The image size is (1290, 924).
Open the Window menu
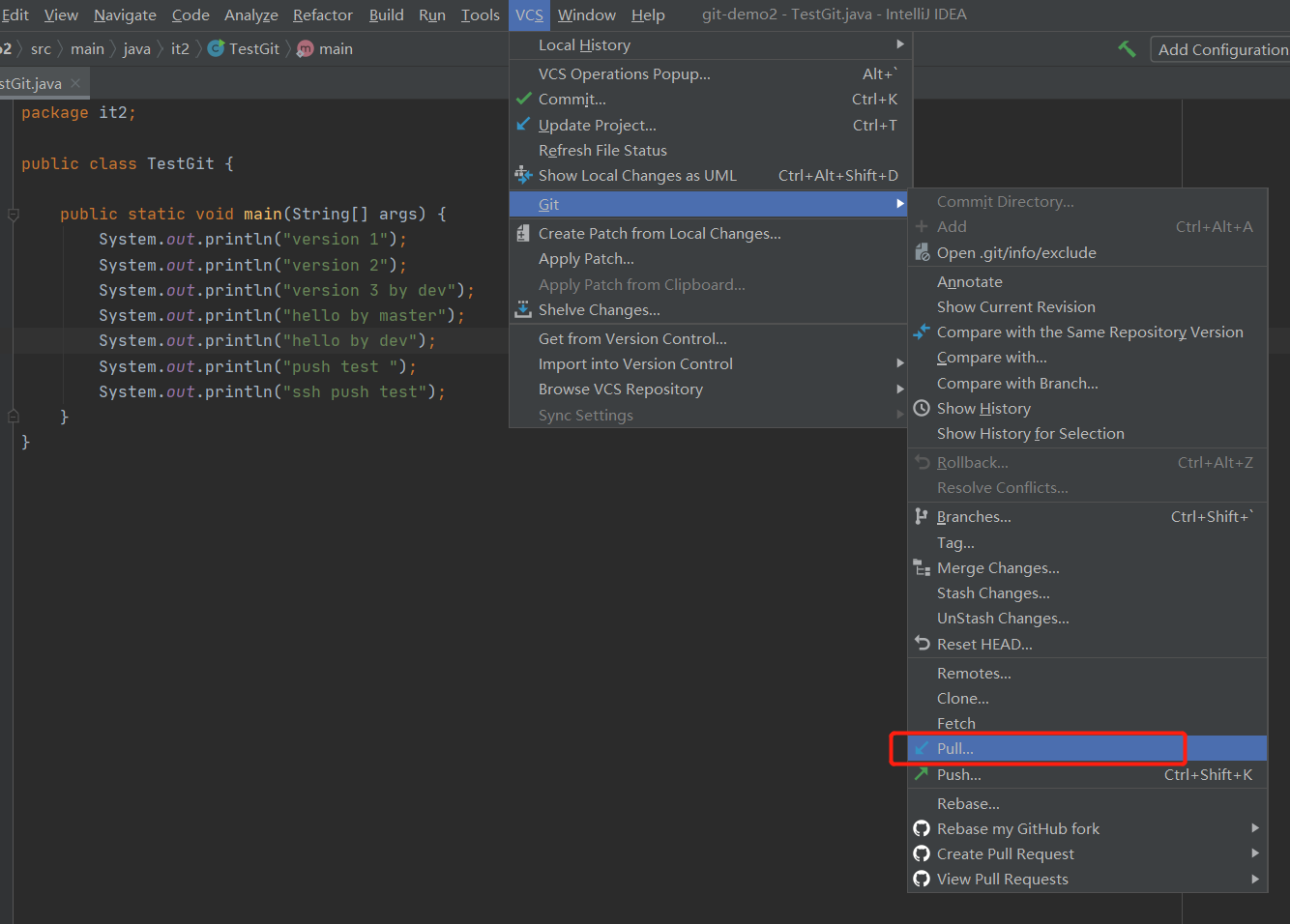[x=587, y=14]
